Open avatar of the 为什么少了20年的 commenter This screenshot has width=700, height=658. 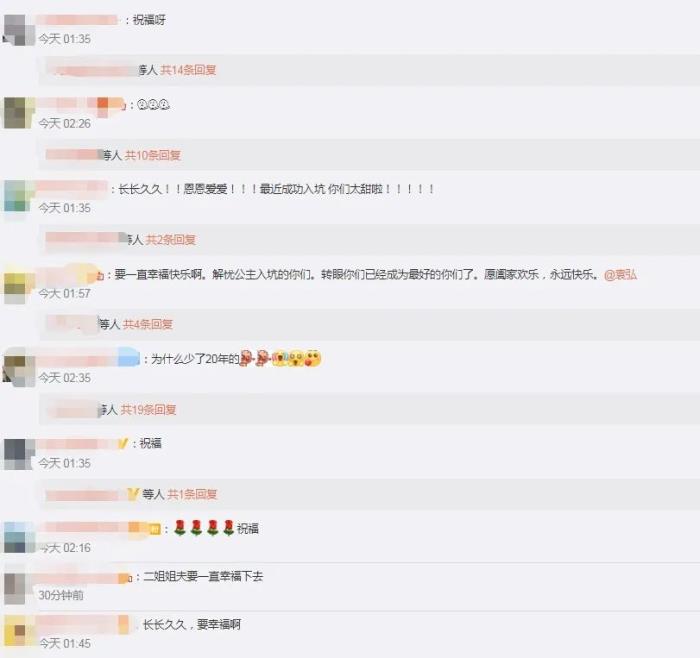(x=19, y=368)
